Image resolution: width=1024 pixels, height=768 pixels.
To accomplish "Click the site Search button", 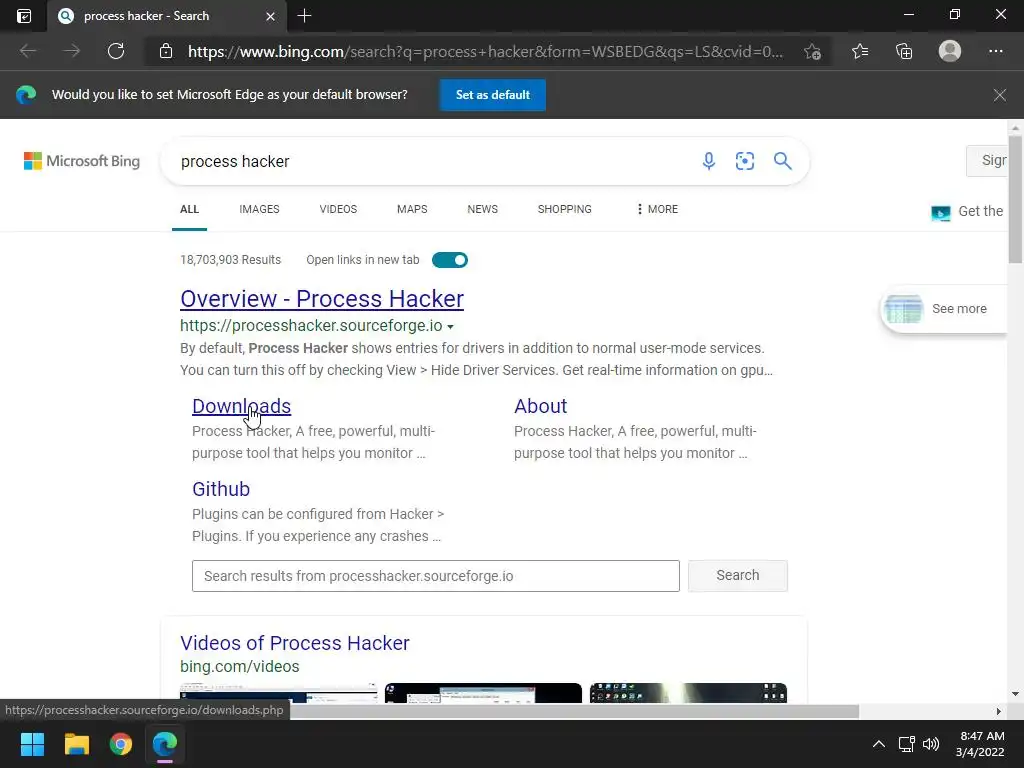I will [x=738, y=575].
